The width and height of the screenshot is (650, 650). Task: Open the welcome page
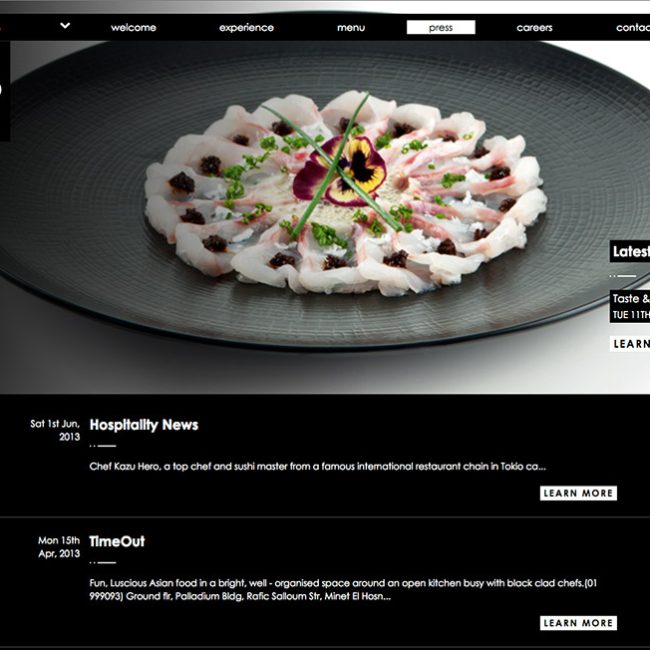click(x=133, y=28)
